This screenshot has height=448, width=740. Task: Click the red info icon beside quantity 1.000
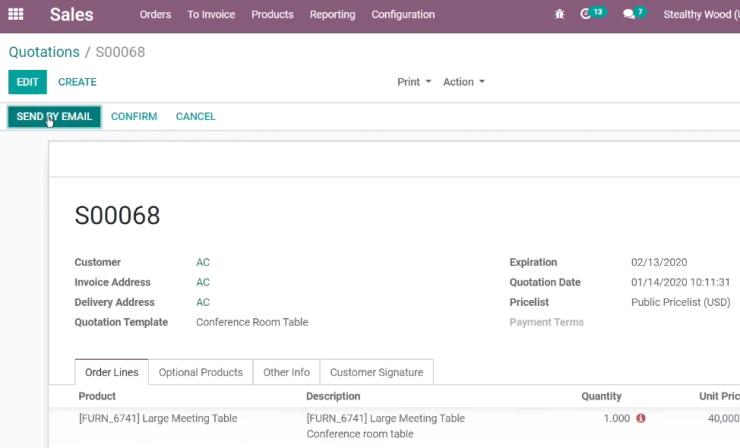tap(640, 418)
